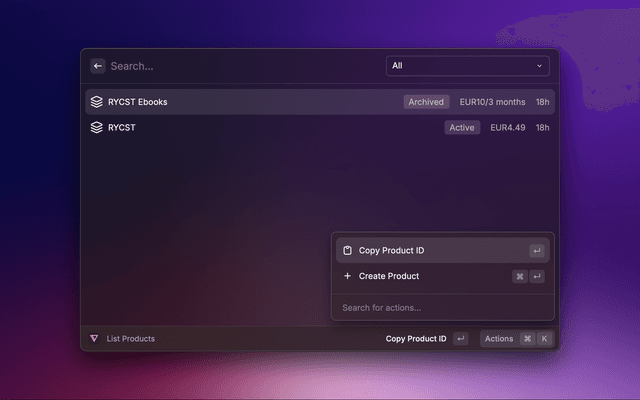Viewport: 640px width, 400px height.
Task: Click the plus icon beside Create Product
Action: click(x=347, y=276)
